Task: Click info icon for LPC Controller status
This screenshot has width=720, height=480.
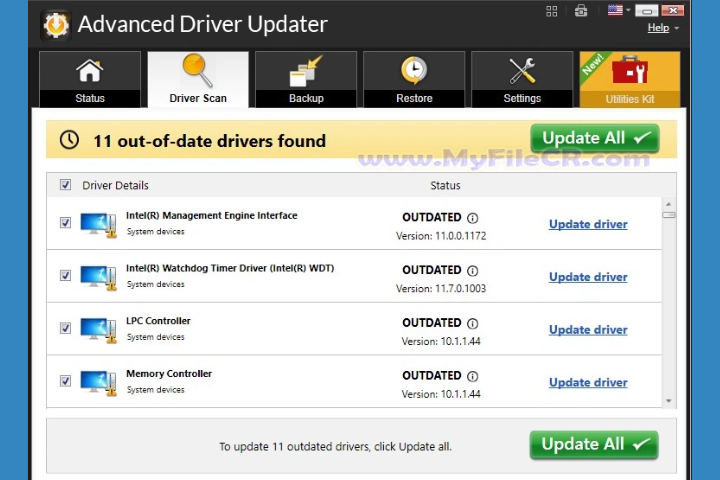Action: tap(472, 324)
